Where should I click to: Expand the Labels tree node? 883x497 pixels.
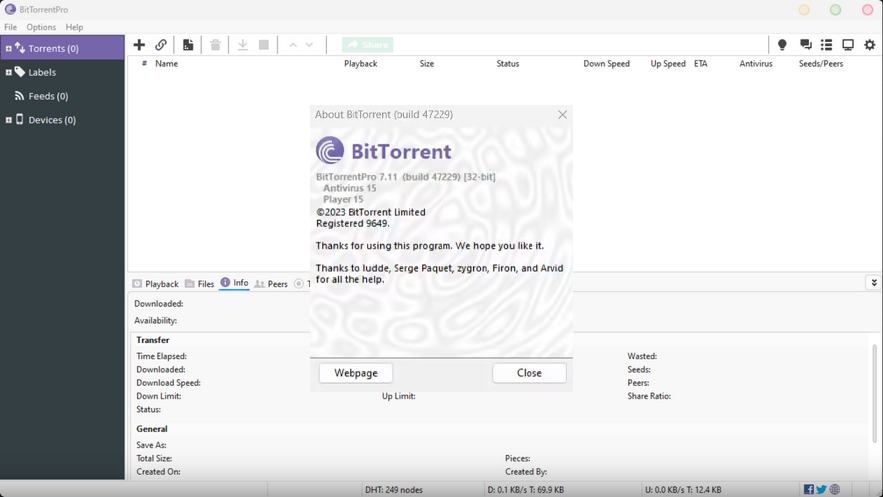(8, 72)
